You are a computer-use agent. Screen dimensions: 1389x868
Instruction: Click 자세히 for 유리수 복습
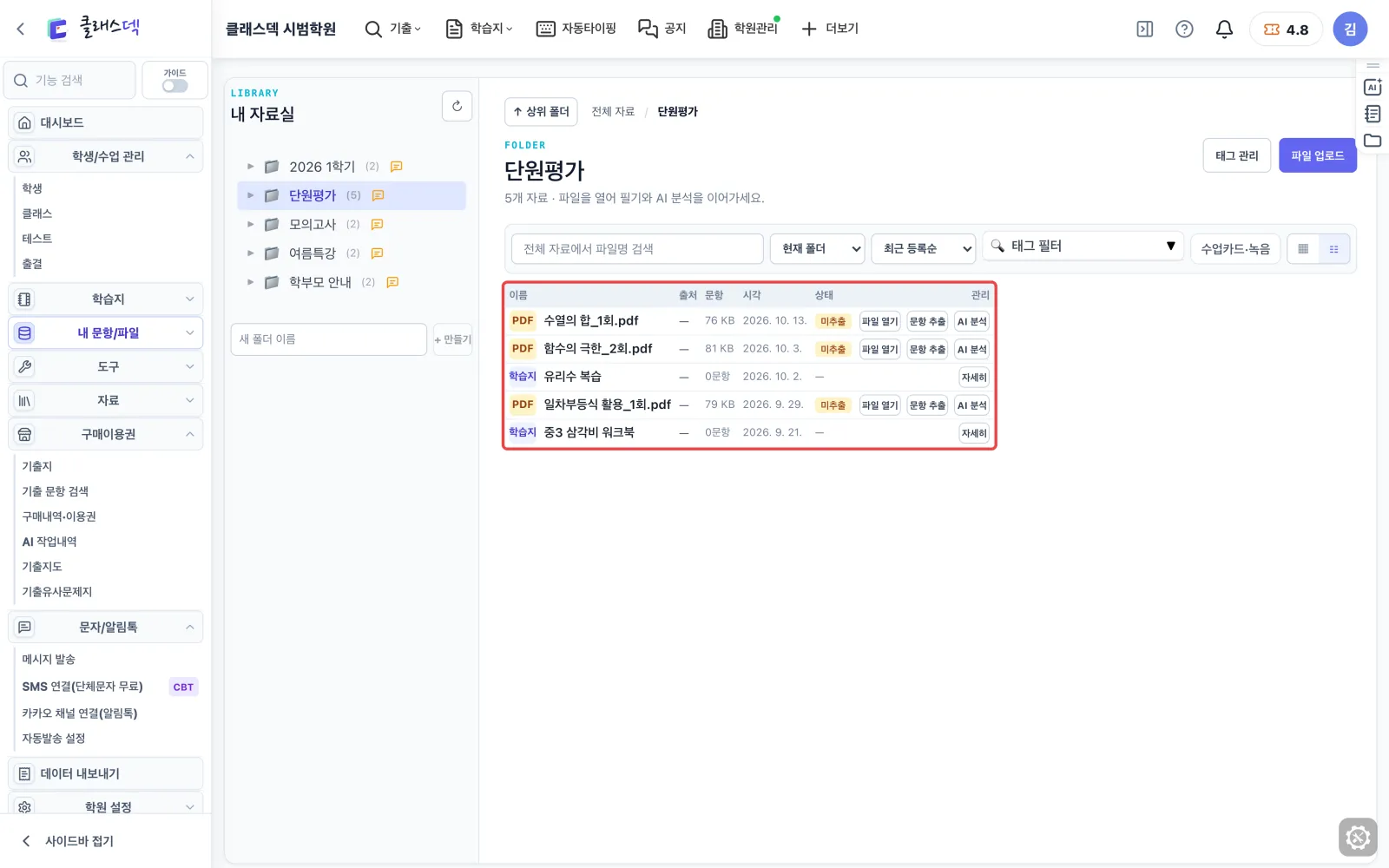coord(974,378)
